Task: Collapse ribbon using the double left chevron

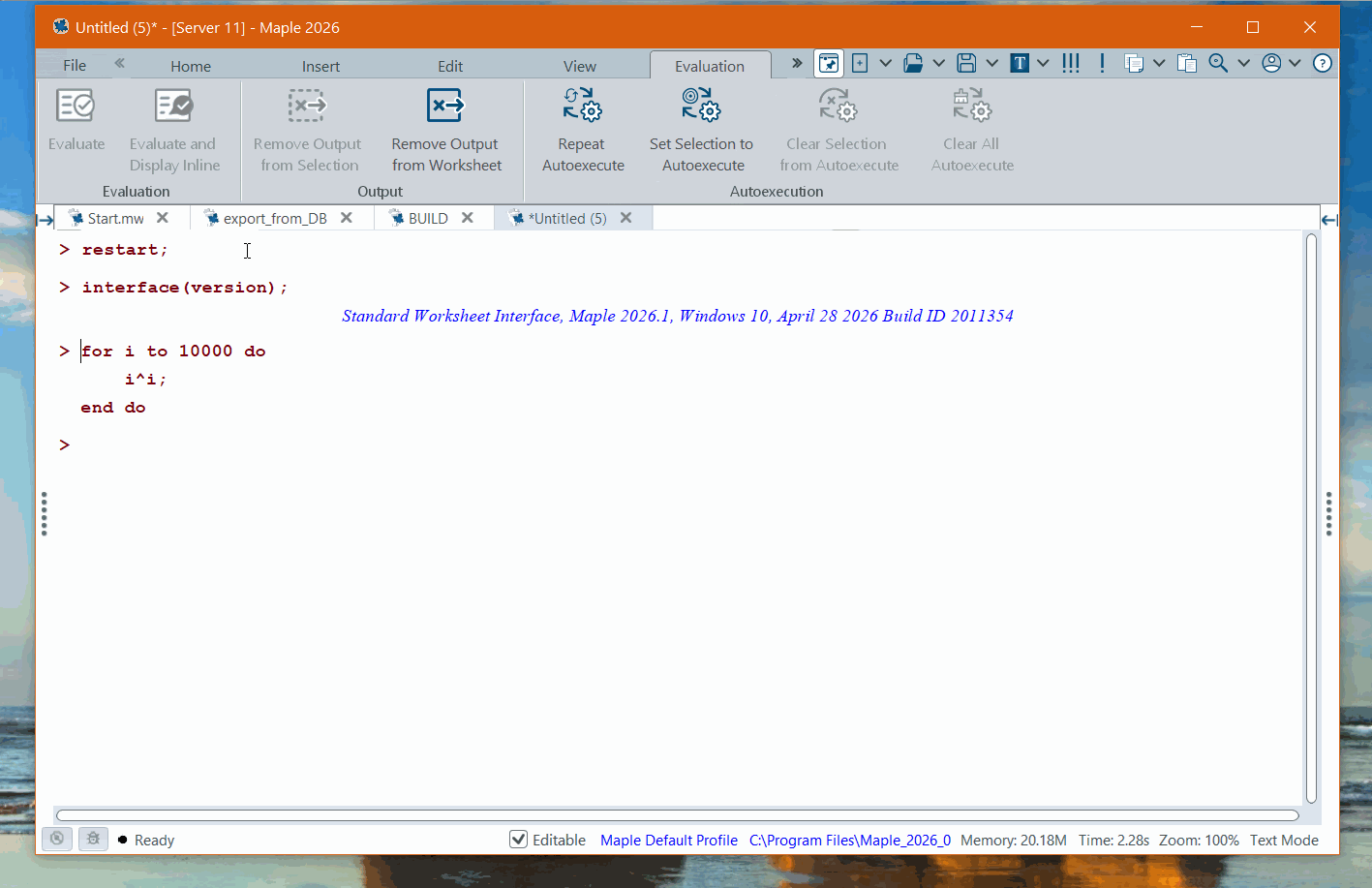Action: coord(120,63)
